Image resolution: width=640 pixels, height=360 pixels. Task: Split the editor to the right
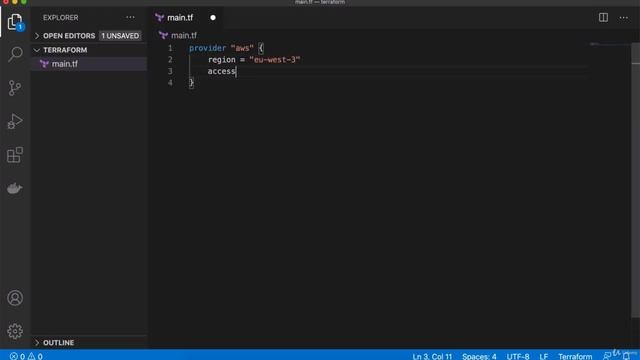tap(603, 18)
